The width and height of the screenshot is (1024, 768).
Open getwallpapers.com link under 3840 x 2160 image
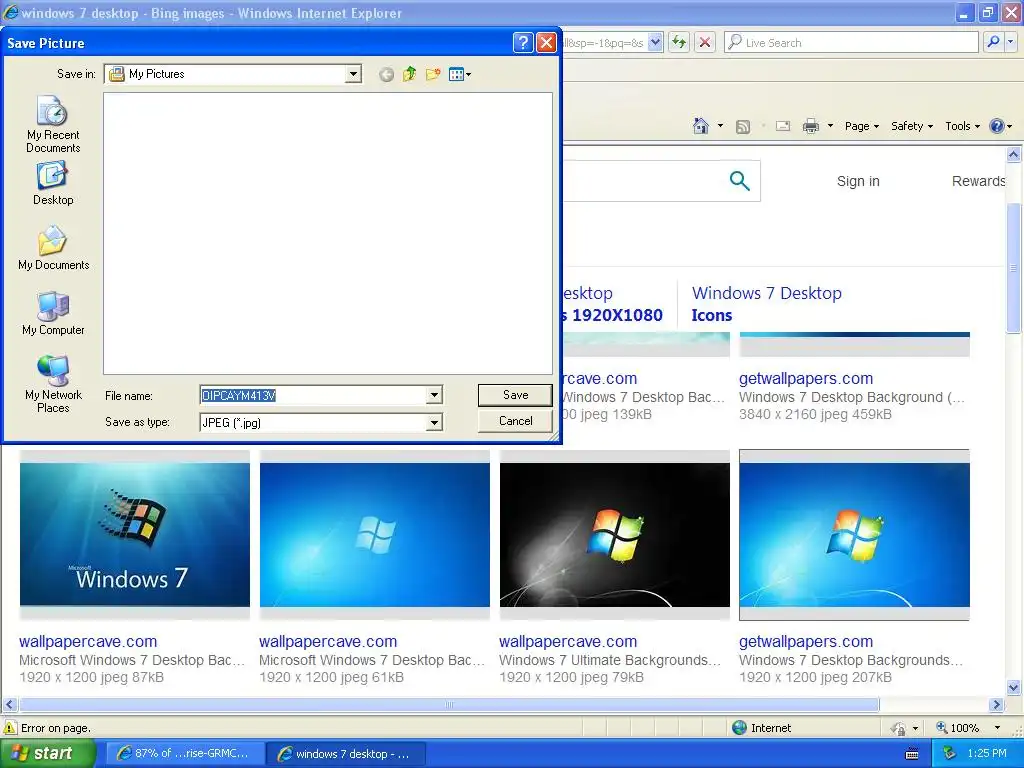[x=806, y=378]
